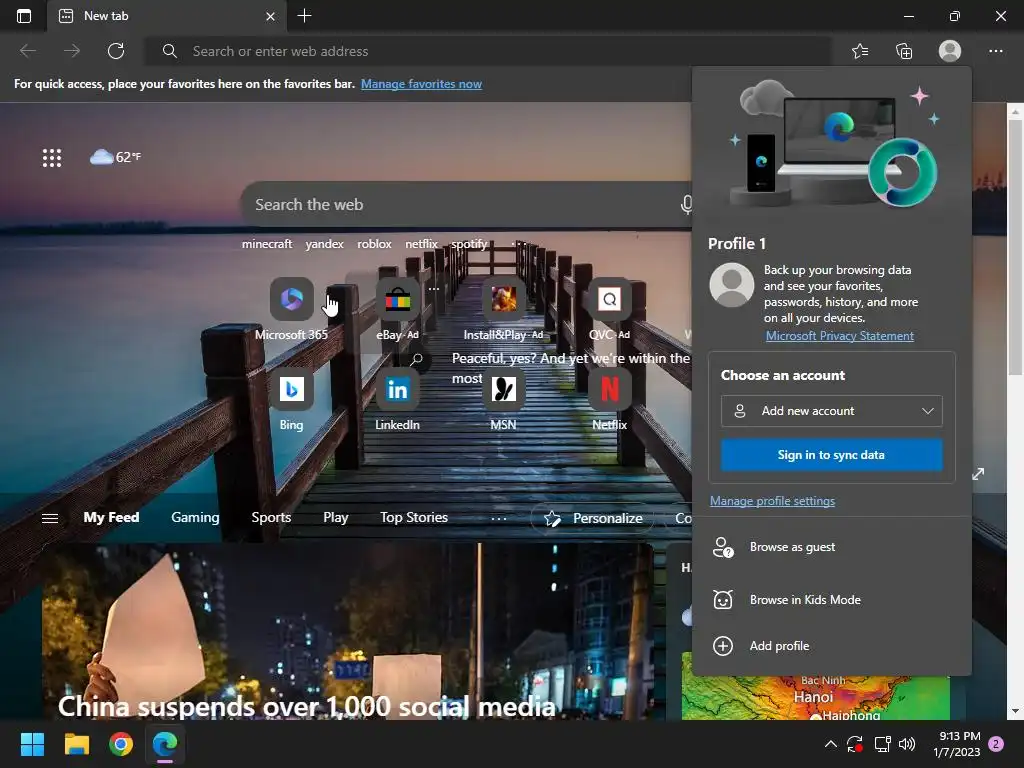Open the eBay tile more options dots
Screen dimensions: 1024x768
coord(434,288)
